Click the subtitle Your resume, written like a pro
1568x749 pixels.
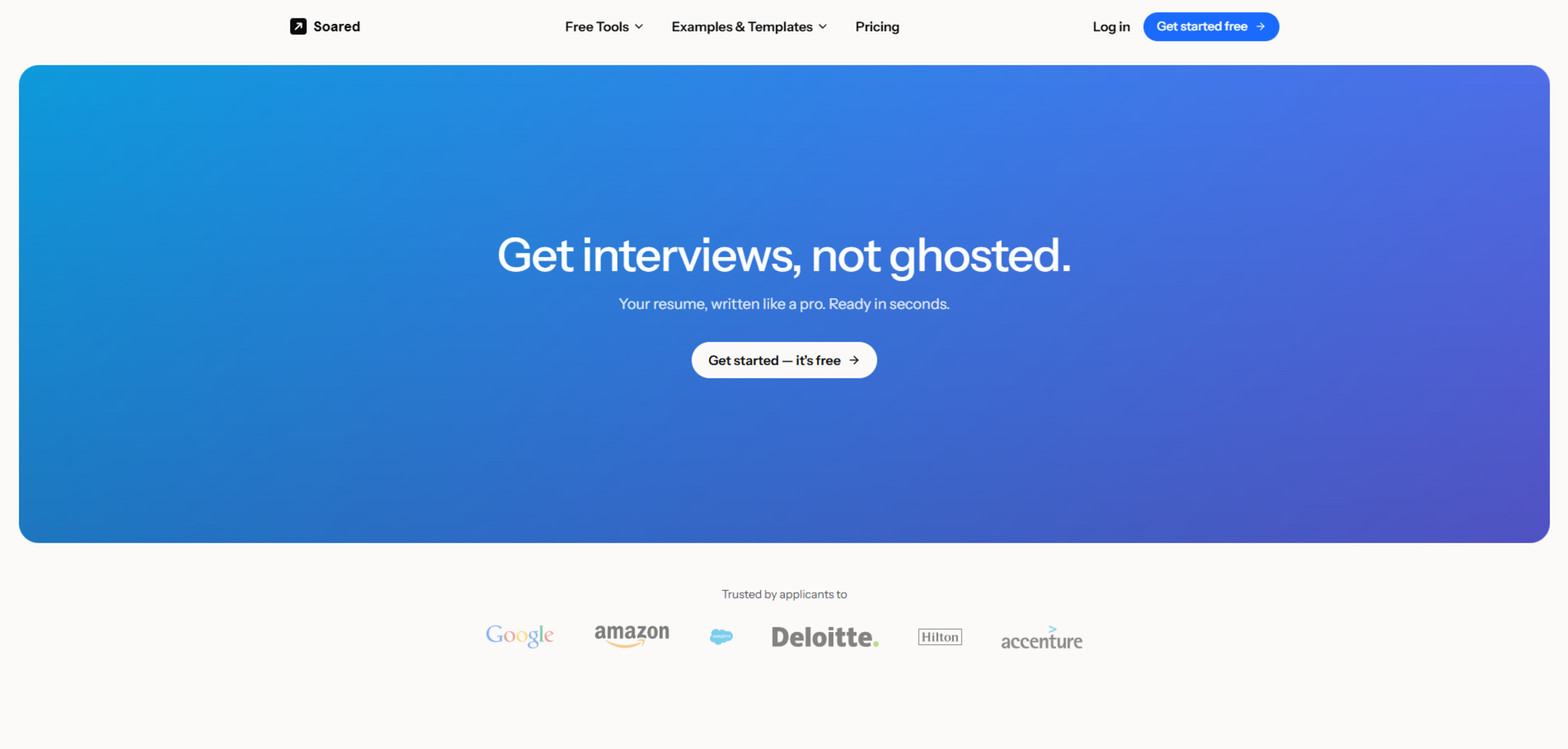[784, 304]
